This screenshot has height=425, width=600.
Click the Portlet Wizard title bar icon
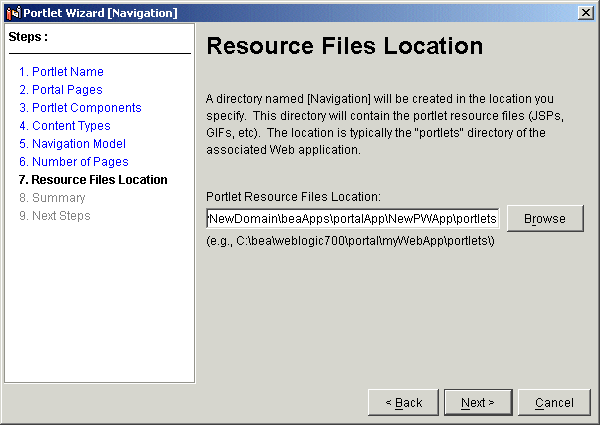[13, 13]
